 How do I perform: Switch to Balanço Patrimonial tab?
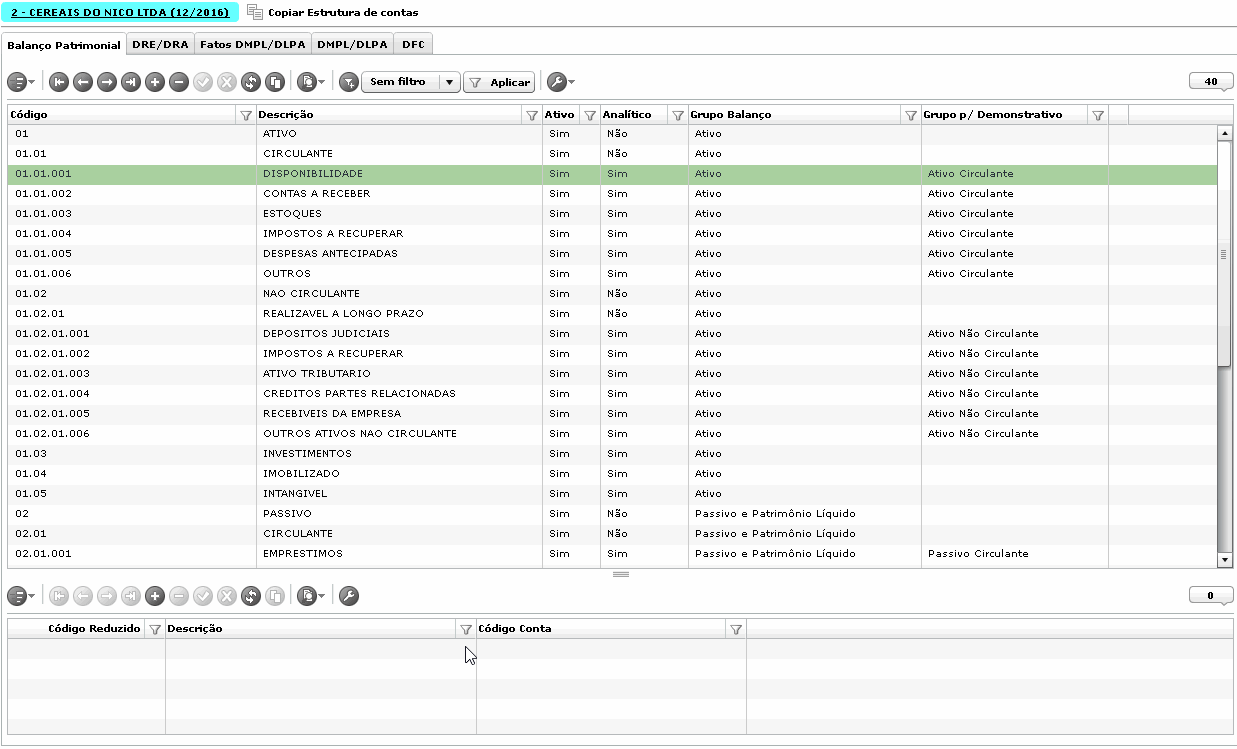pyautogui.click(x=64, y=45)
